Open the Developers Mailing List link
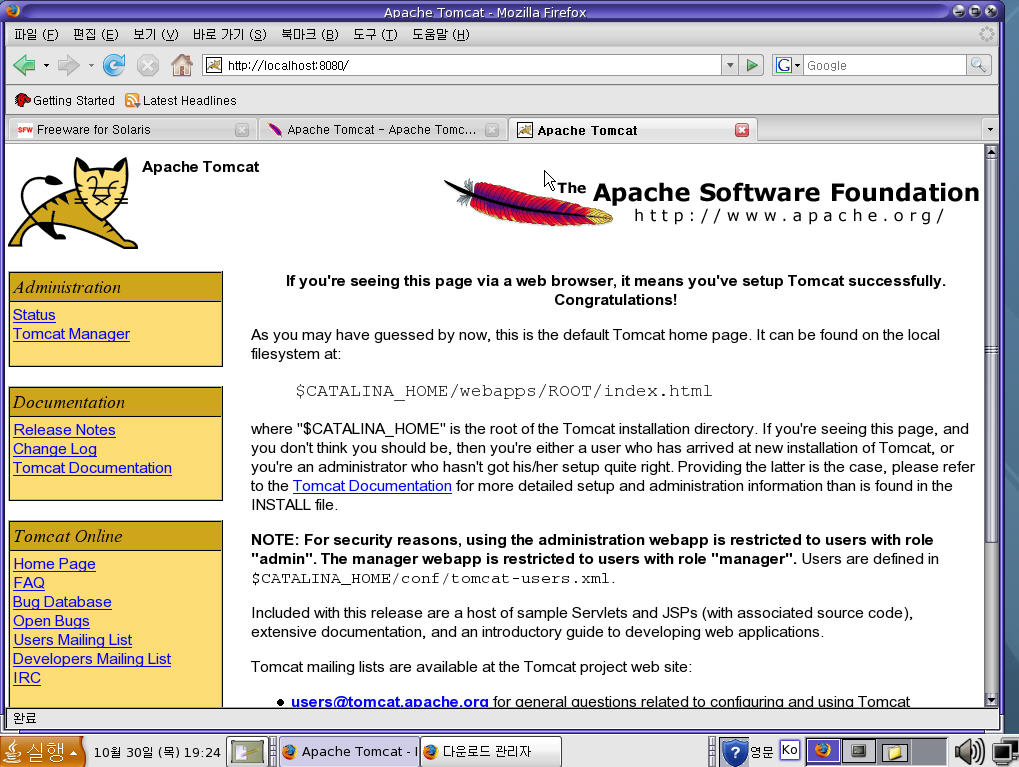 click(x=92, y=659)
